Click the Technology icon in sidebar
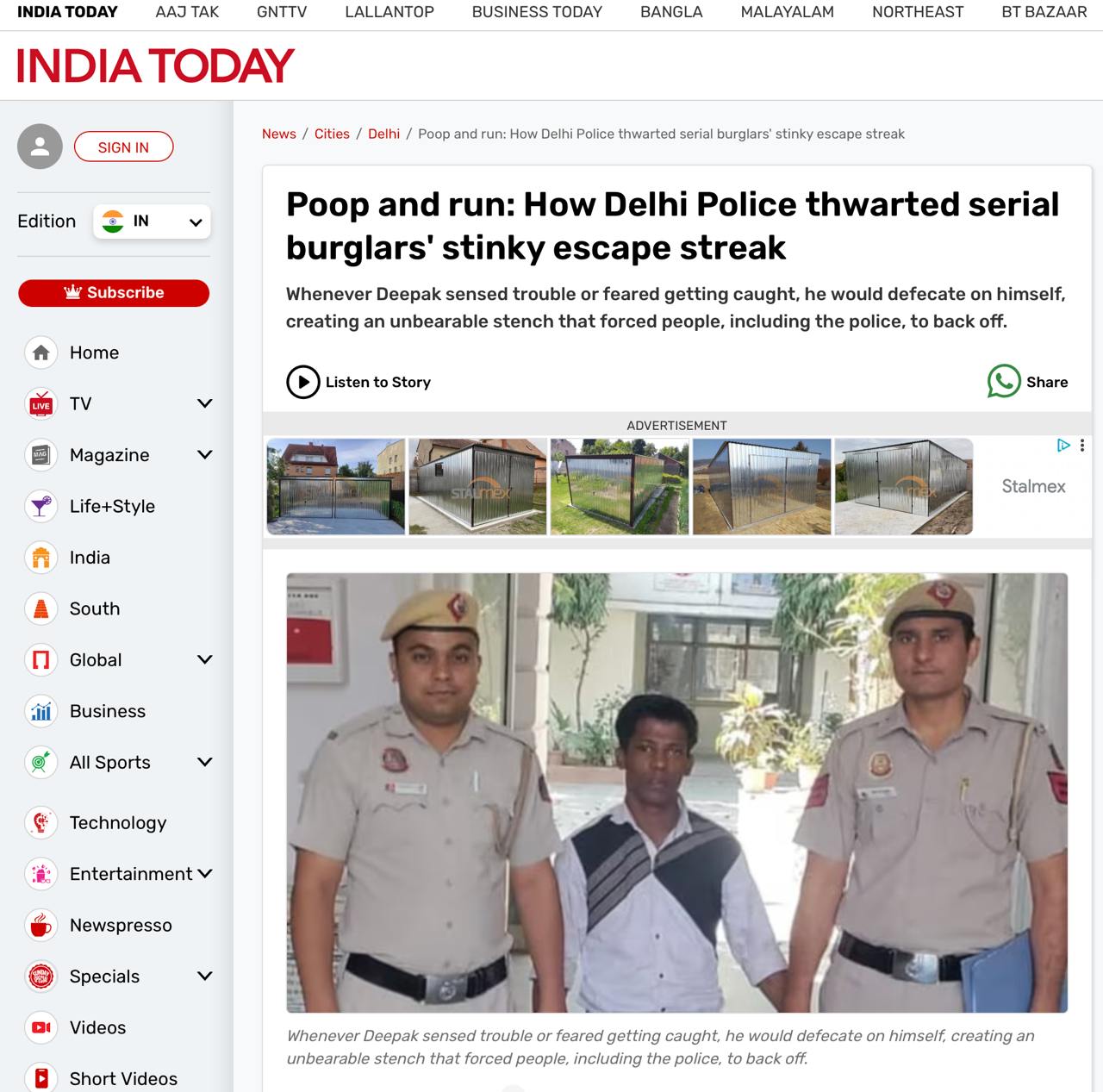Image resolution: width=1103 pixels, height=1092 pixels. pyautogui.click(x=41, y=822)
